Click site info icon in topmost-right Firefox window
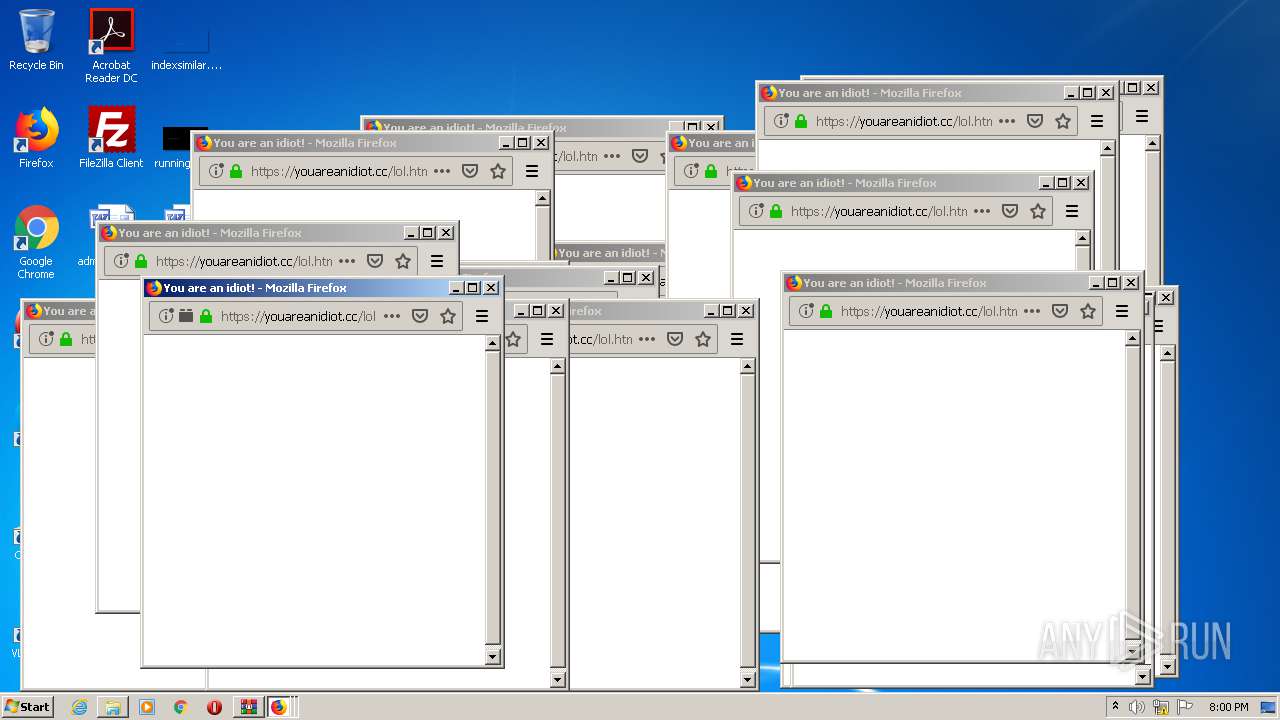 781,121
